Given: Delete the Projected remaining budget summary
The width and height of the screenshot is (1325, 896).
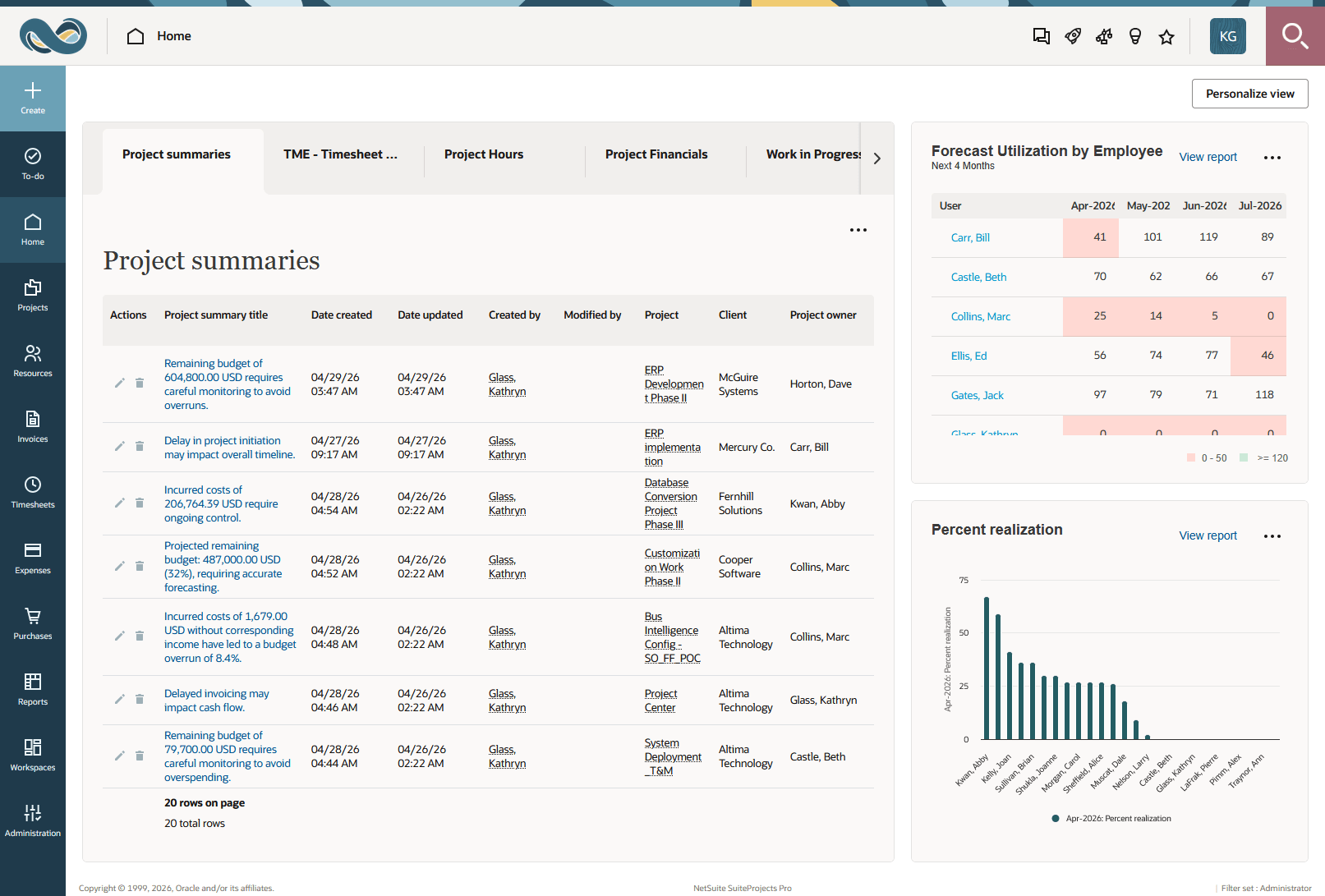Looking at the screenshot, I should click(x=140, y=567).
